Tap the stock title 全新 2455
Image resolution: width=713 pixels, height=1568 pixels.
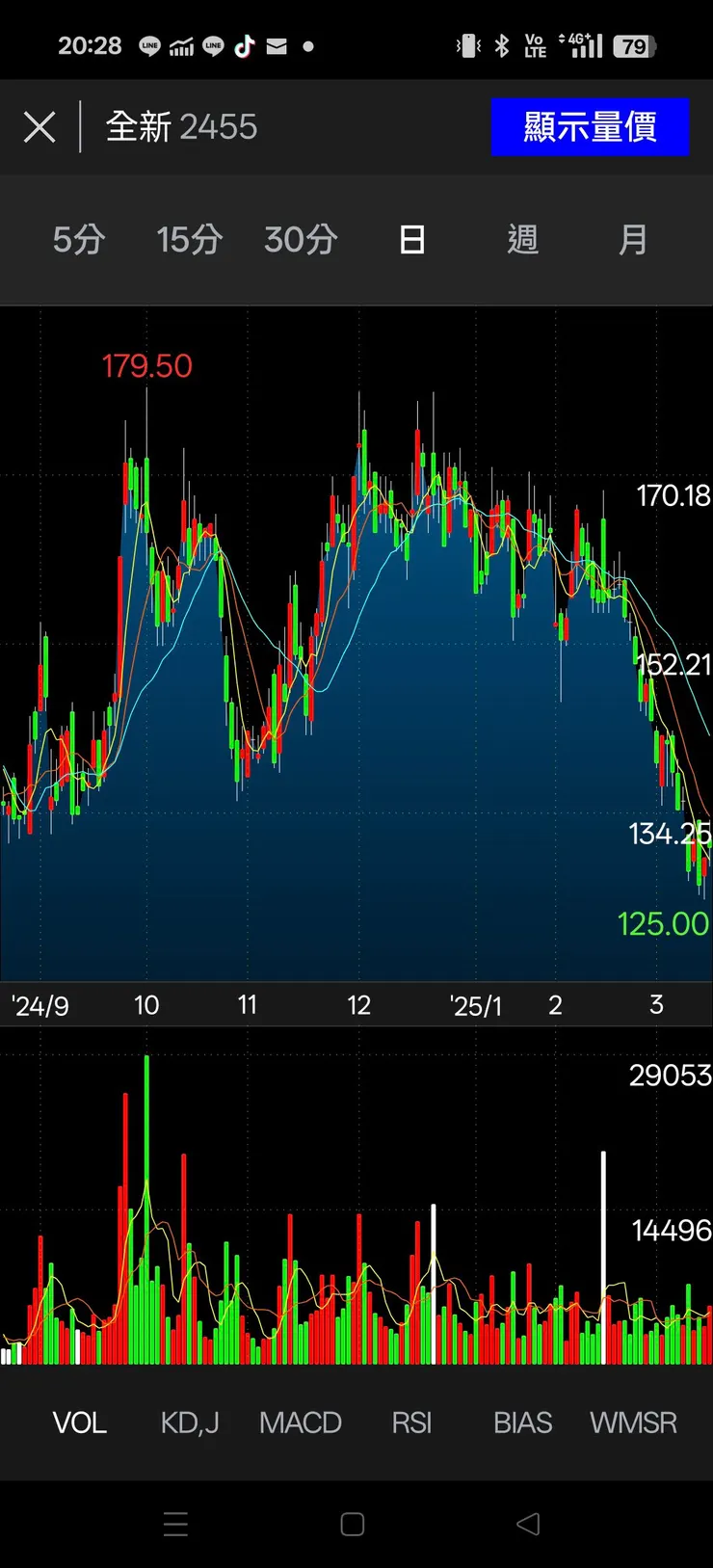pyautogui.click(x=181, y=126)
